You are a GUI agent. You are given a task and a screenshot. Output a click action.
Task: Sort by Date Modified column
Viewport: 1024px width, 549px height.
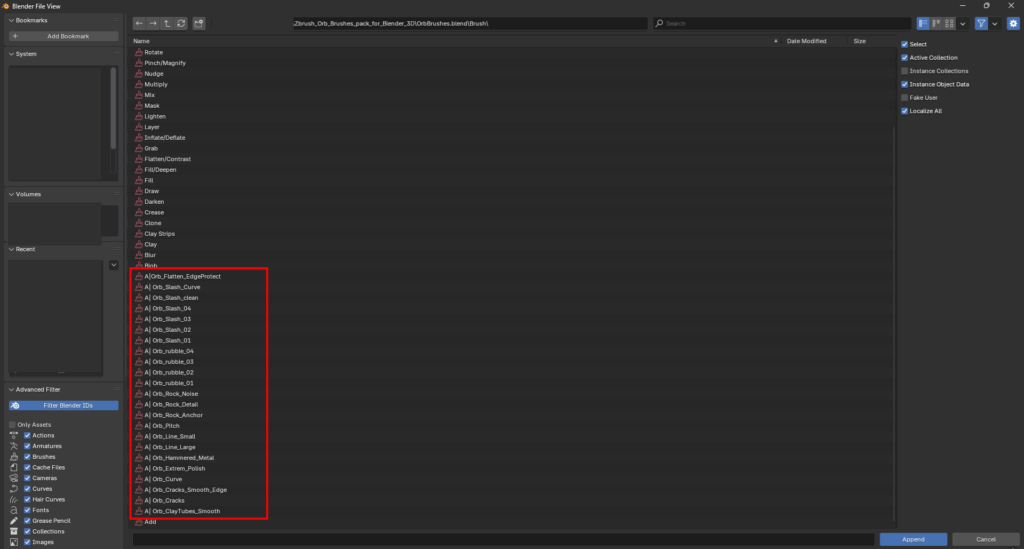[x=806, y=41]
